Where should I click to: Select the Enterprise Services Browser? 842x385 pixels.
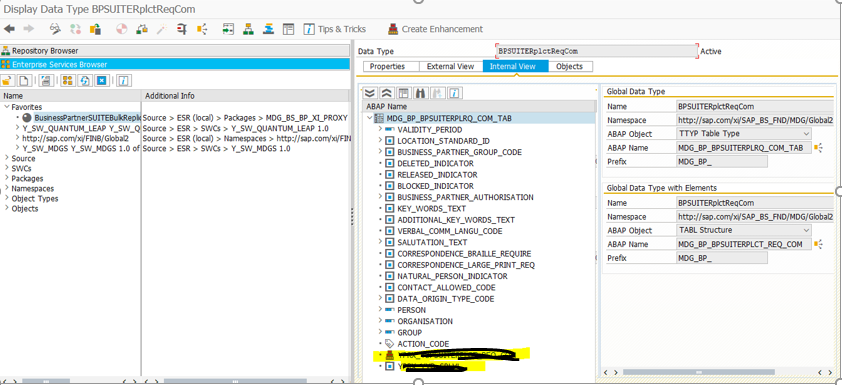(x=175, y=64)
